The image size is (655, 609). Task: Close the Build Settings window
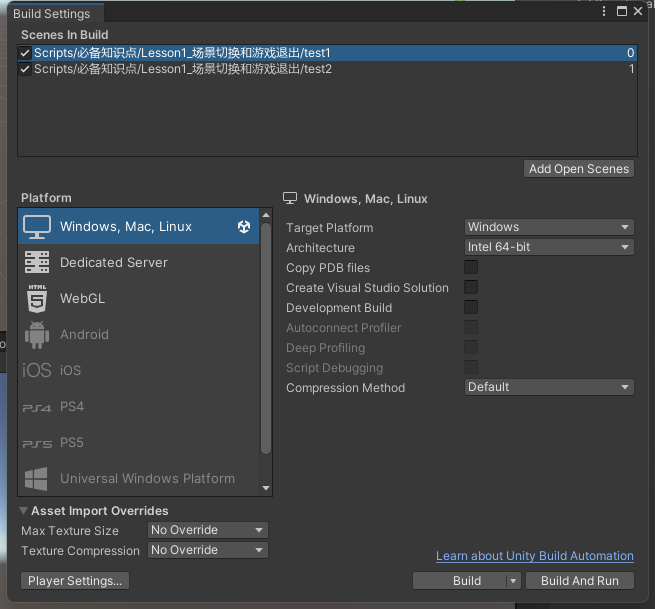coord(638,11)
